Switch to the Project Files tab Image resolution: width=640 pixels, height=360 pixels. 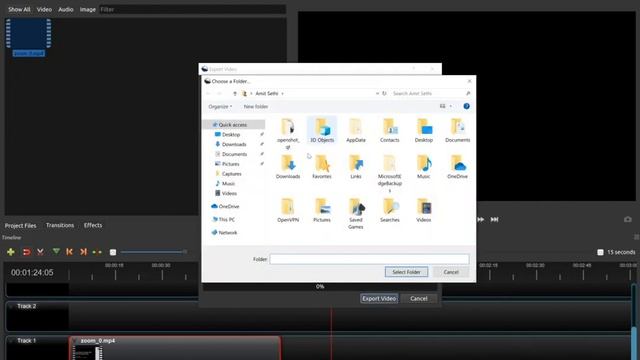point(20,225)
